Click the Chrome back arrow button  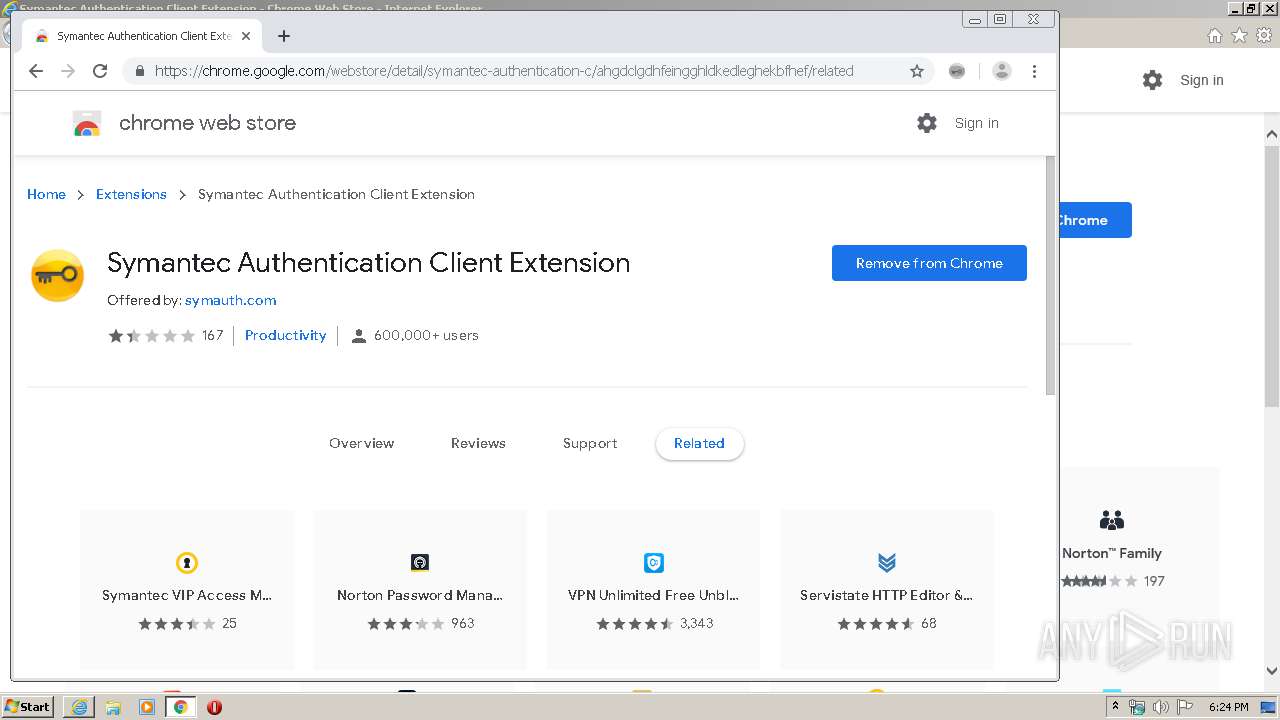[36, 71]
